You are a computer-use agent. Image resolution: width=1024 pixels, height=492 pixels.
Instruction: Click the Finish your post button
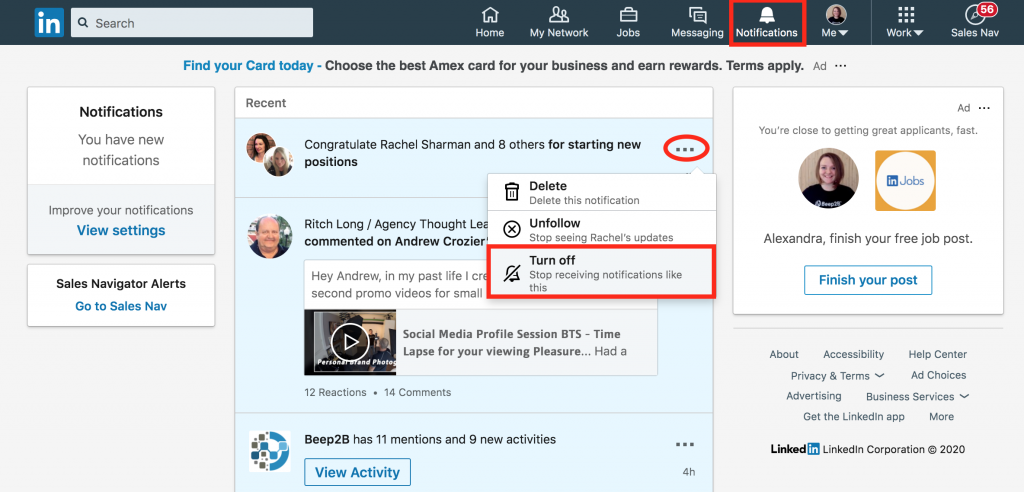pyautogui.click(x=868, y=280)
